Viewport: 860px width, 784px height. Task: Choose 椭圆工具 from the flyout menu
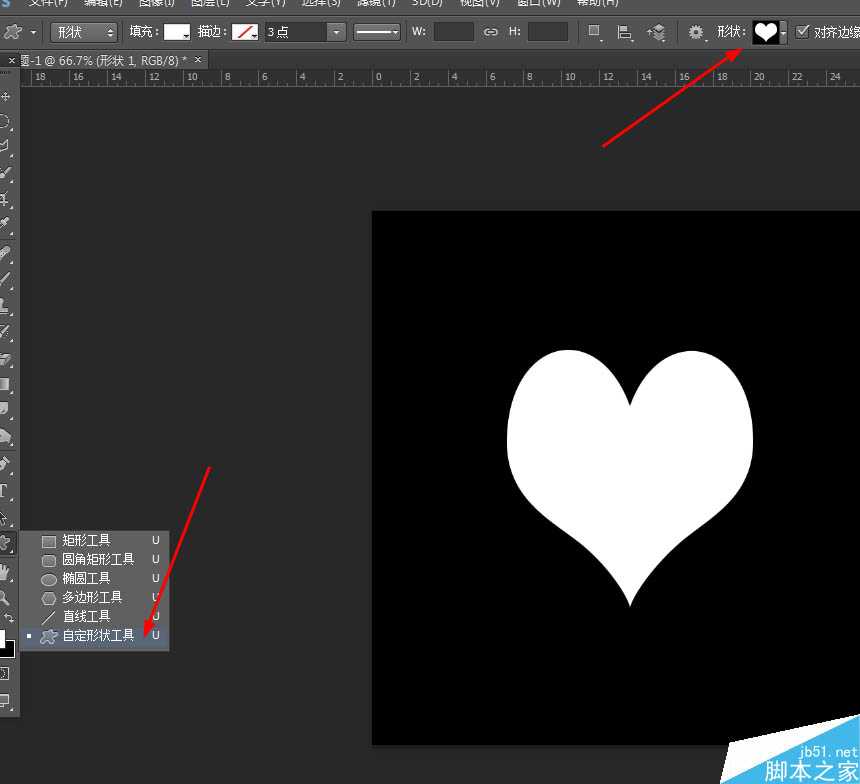pyautogui.click(x=86, y=578)
